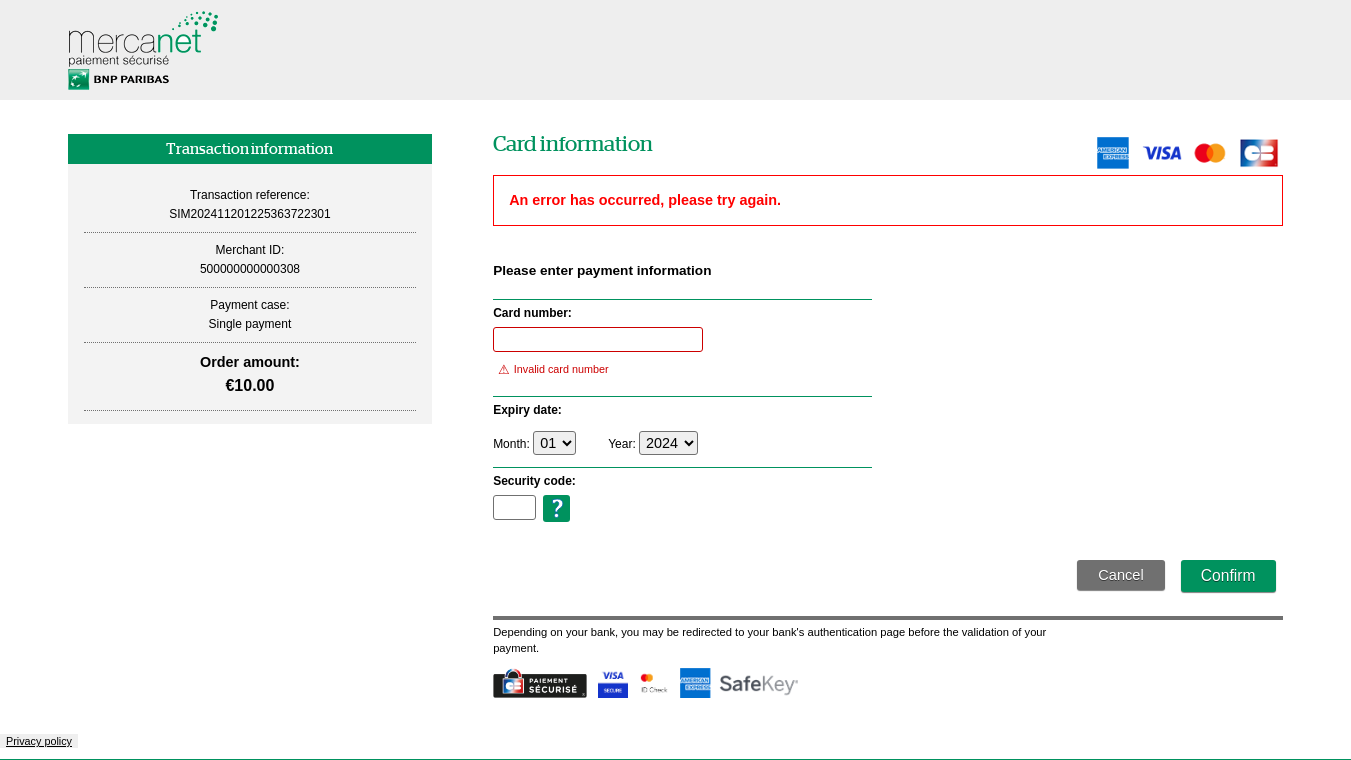Screen dimensions: 1351x760
Task: Click the Mastercard logo near top right
Action: coord(1209,153)
